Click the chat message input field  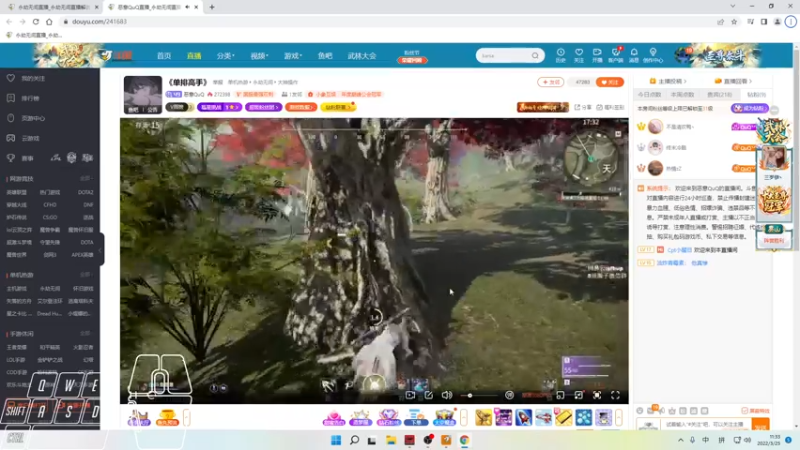click(706, 424)
